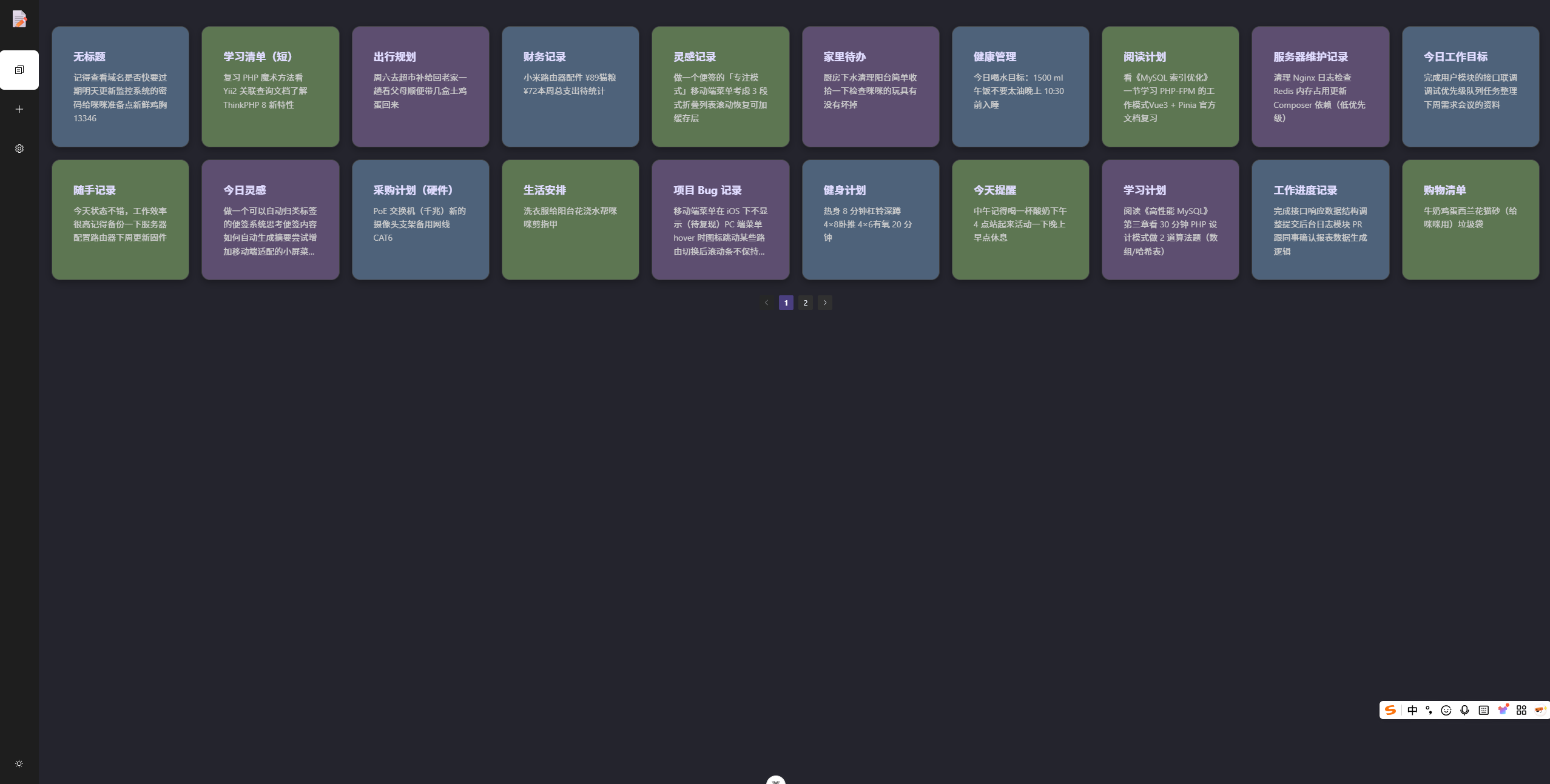Click the plus icon to add note
Viewport: 1550px width, 784px height.
click(x=19, y=109)
